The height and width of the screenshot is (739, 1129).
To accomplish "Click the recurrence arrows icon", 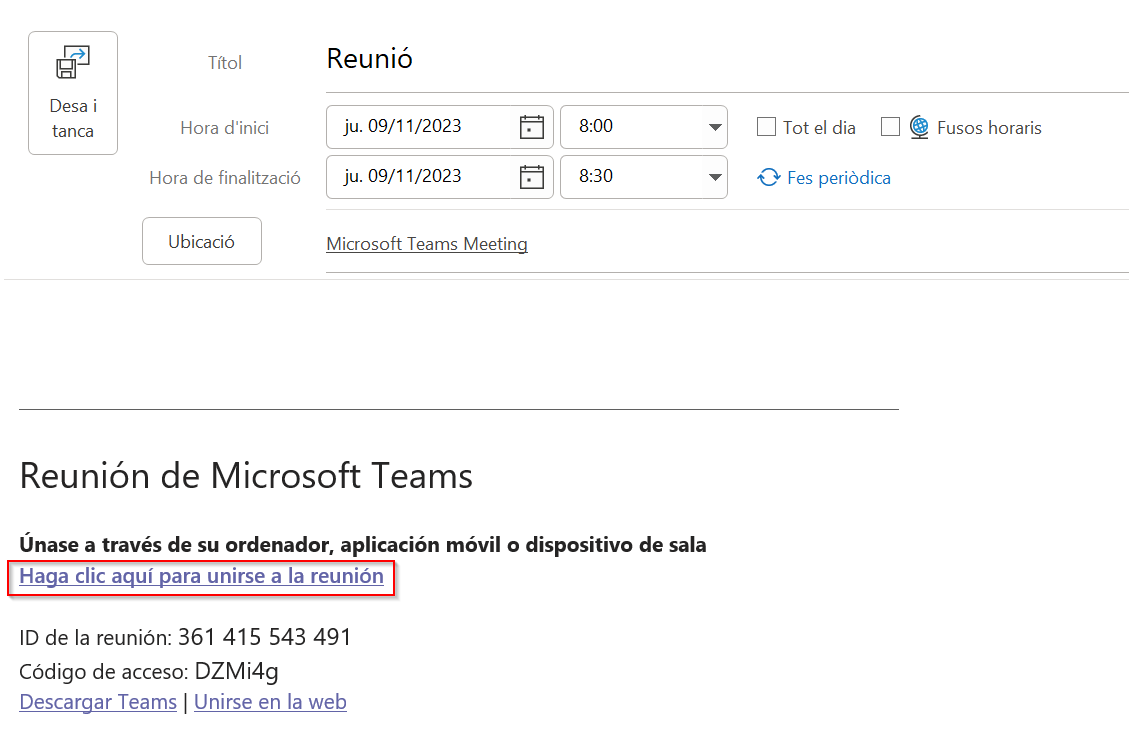I will [768, 177].
